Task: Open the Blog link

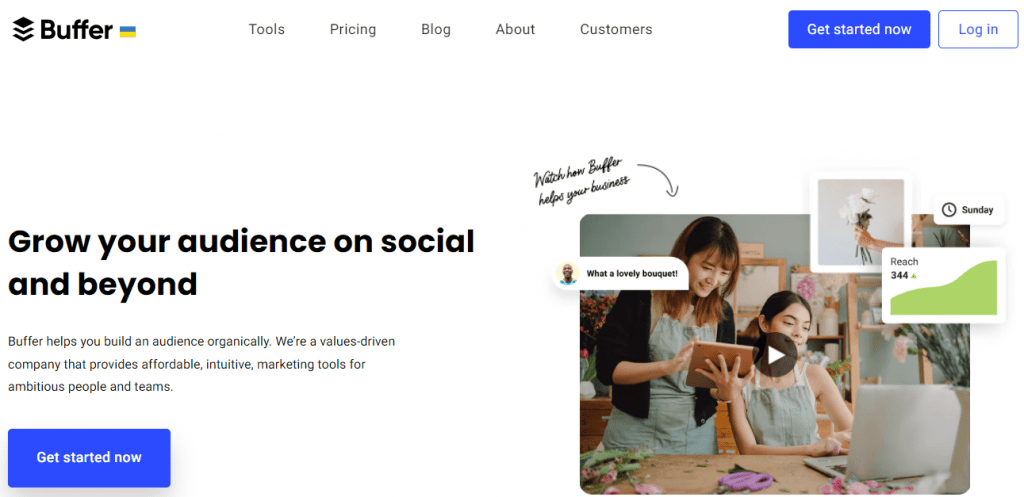Action: click(436, 30)
